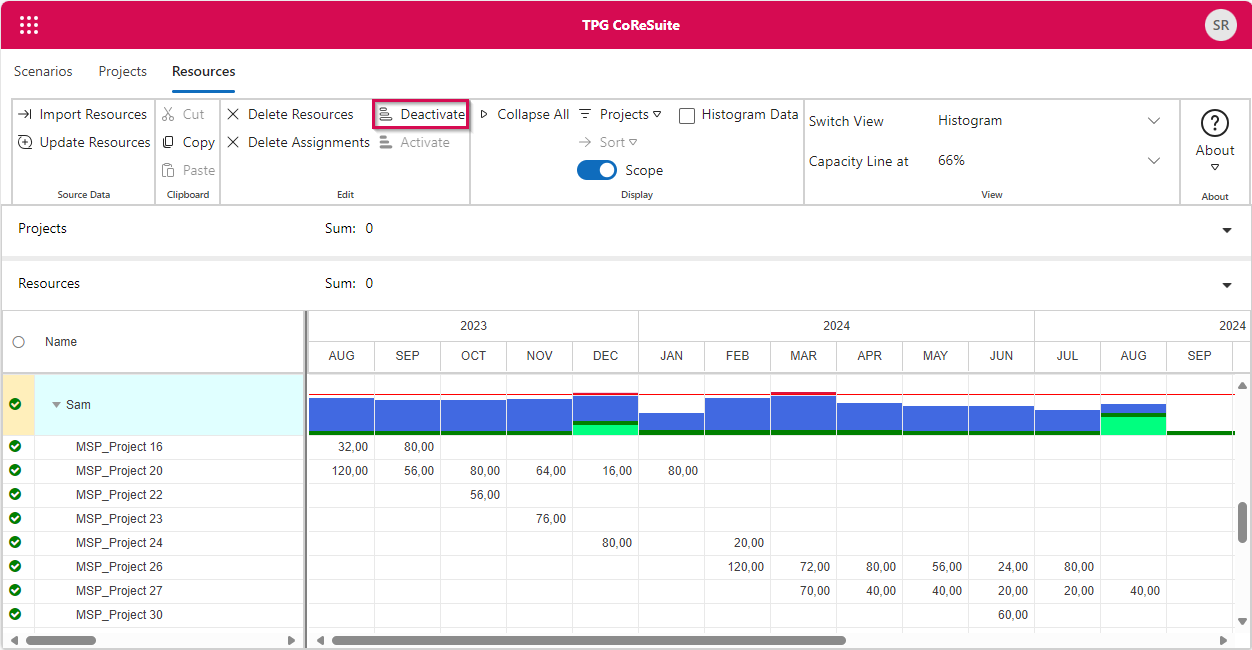Enable the Histogram Data checkbox
The height and width of the screenshot is (650, 1252).
687,116
